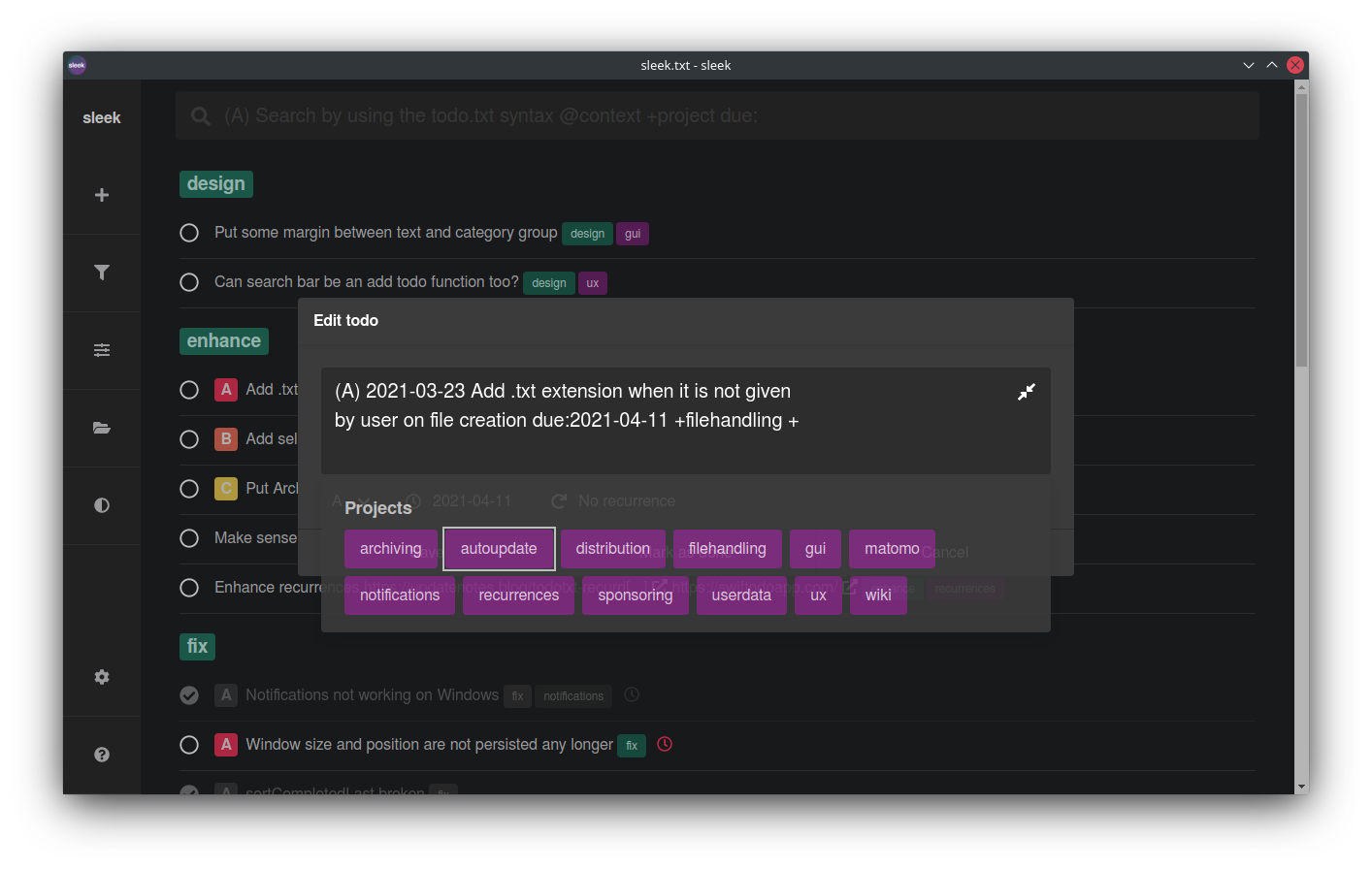
Task: Select matomo project suggestion
Action: [892, 549]
